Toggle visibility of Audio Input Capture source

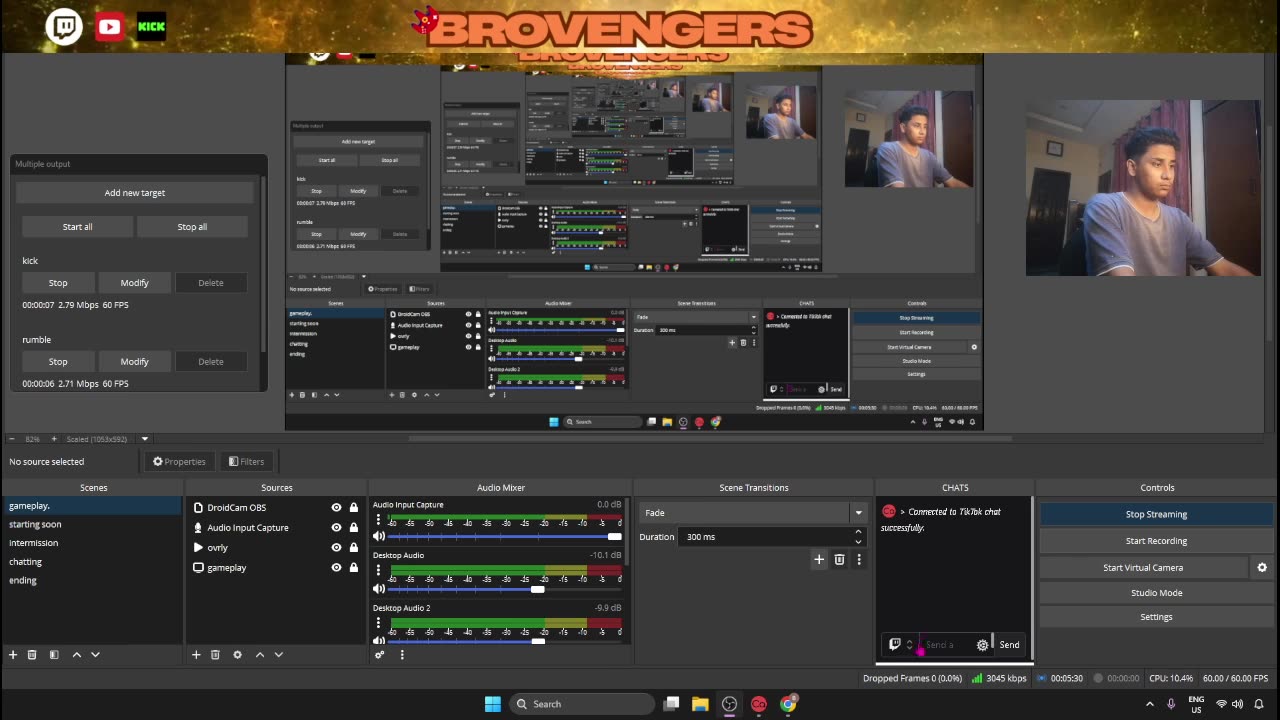click(336, 528)
